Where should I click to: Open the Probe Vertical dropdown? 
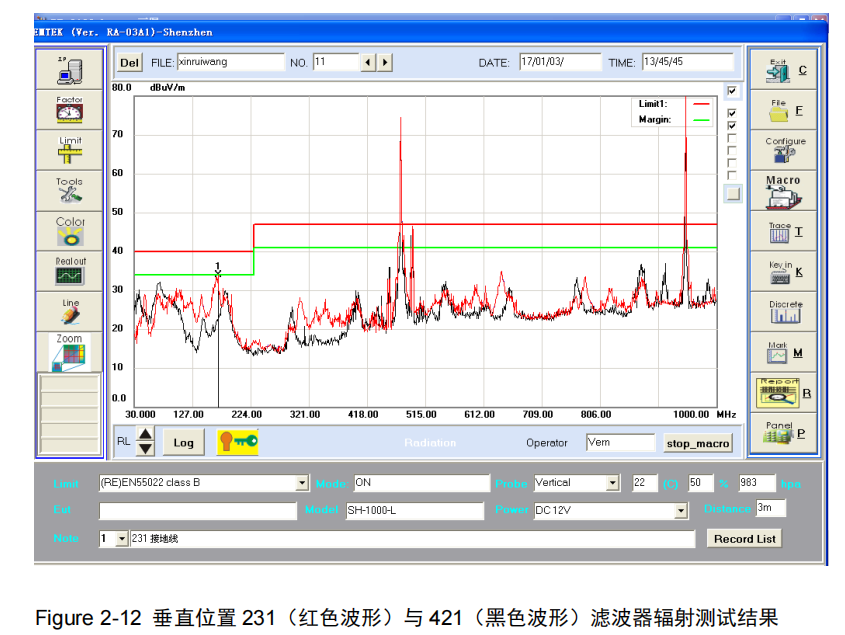click(x=613, y=483)
